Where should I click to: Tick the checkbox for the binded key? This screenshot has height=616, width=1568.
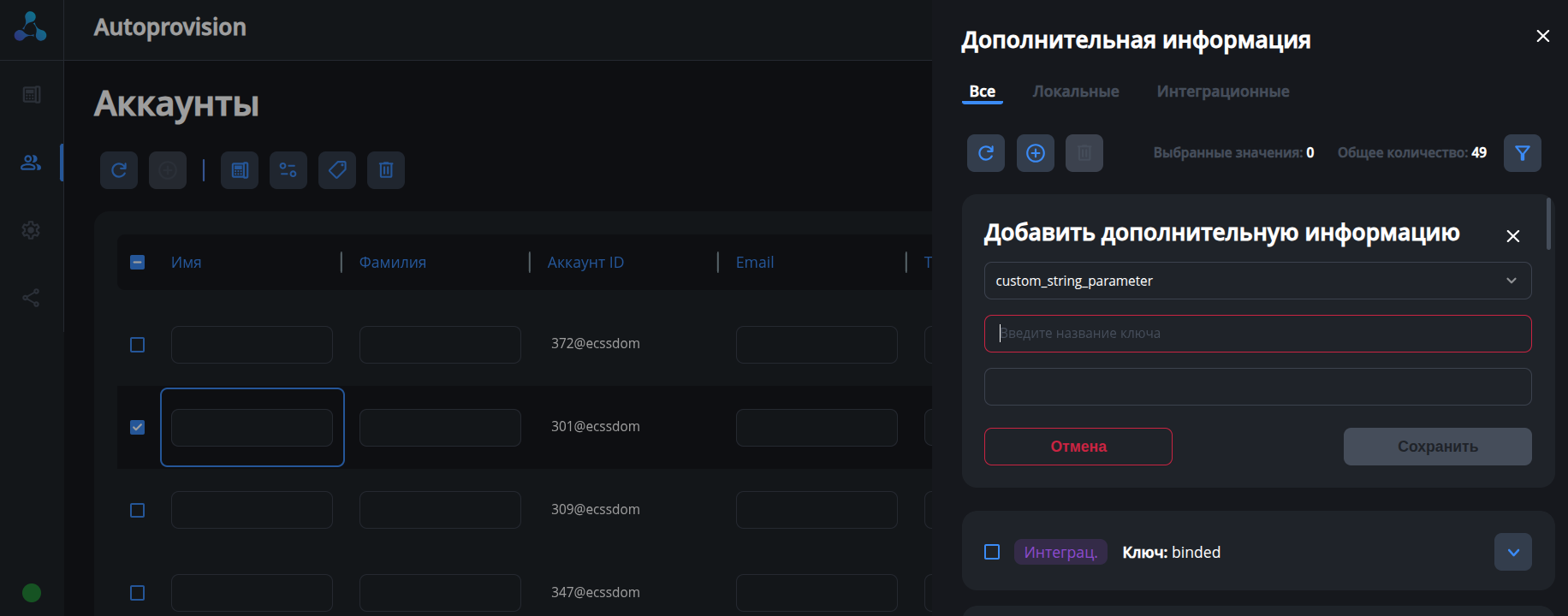tap(992, 552)
